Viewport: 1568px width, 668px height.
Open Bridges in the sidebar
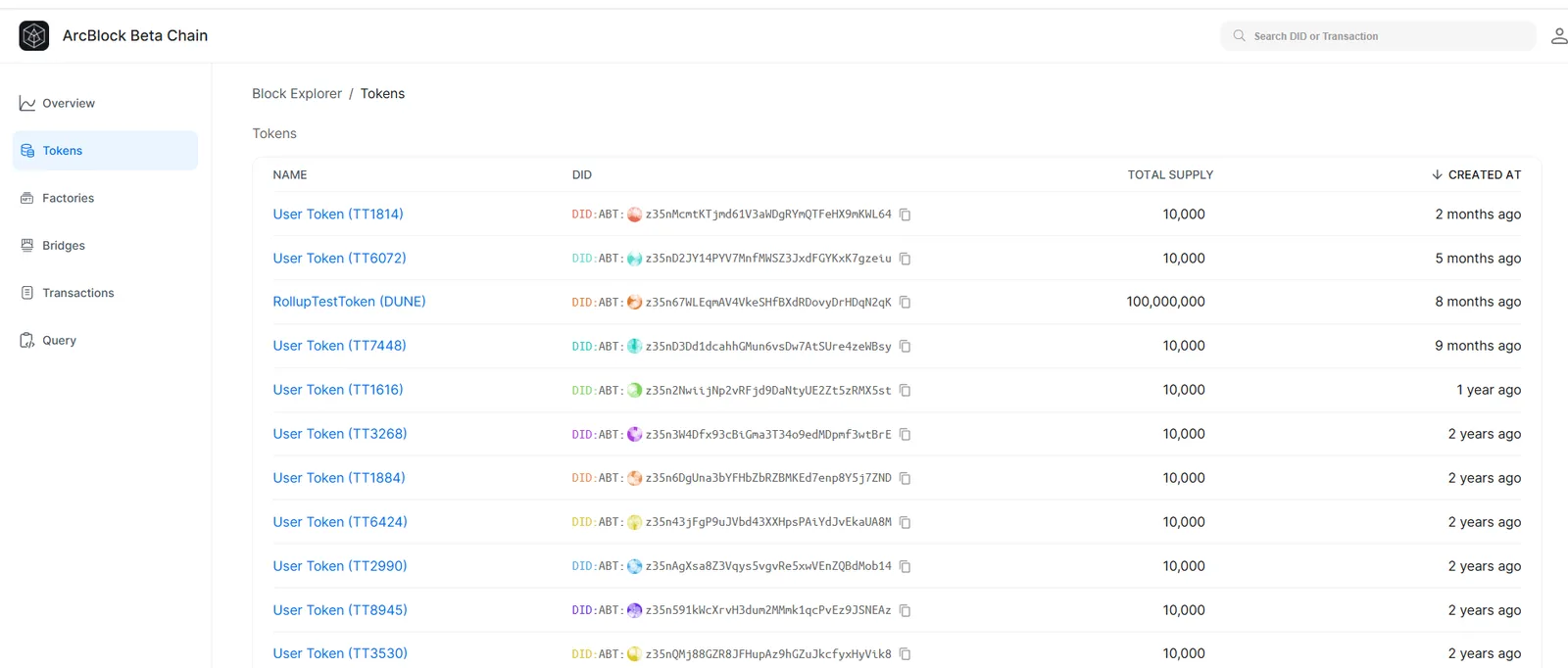[x=105, y=246]
